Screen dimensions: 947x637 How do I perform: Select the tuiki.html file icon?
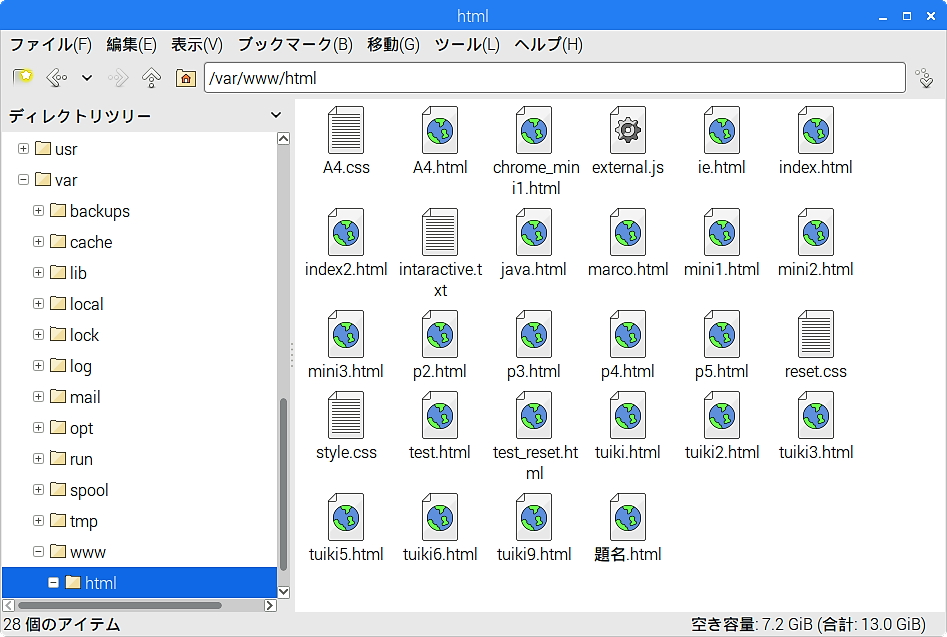[x=628, y=415]
